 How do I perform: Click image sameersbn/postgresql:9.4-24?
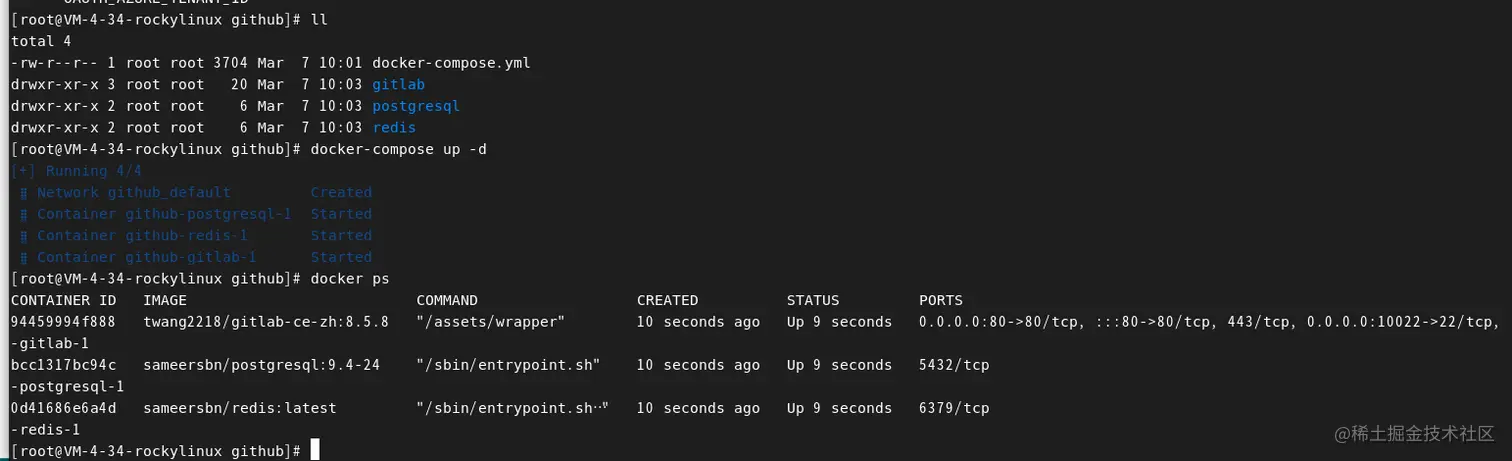[262, 365]
